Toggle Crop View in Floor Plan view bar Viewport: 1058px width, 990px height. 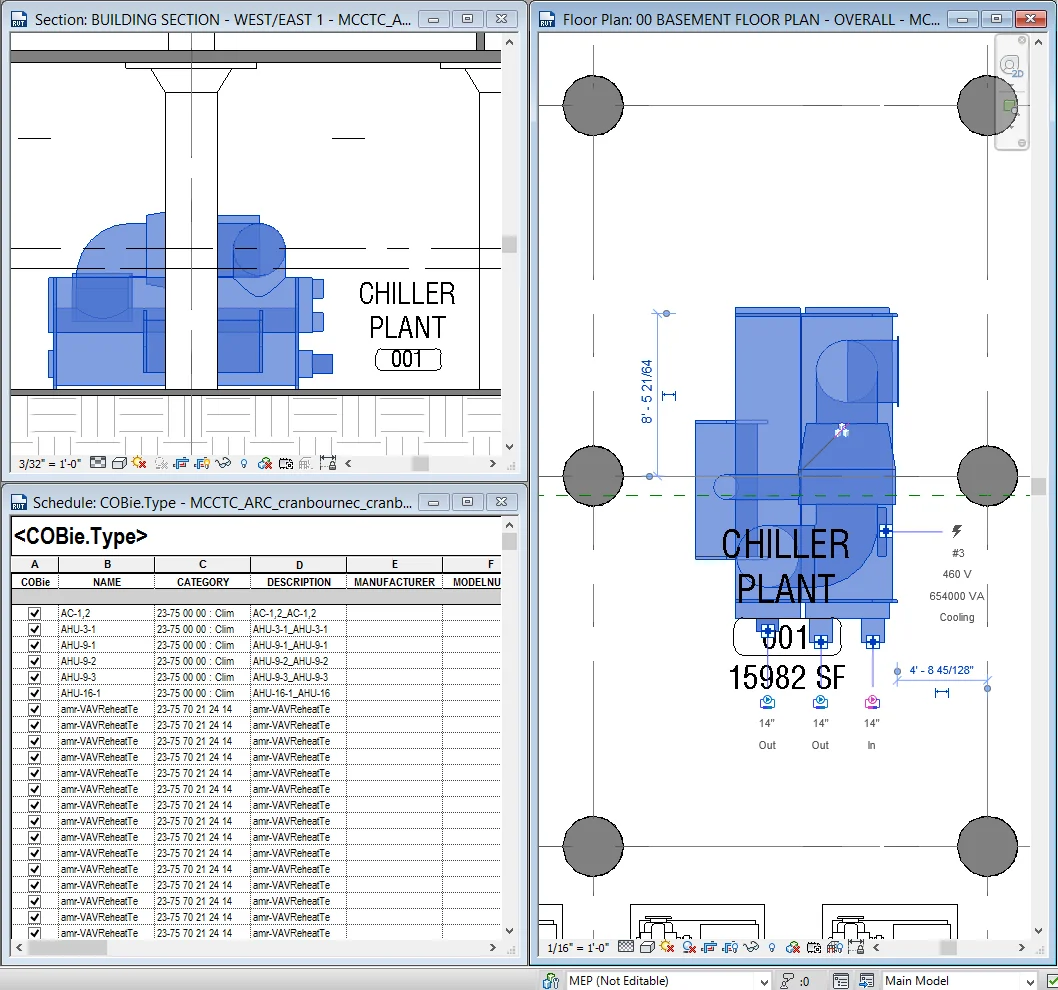(x=709, y=948)
